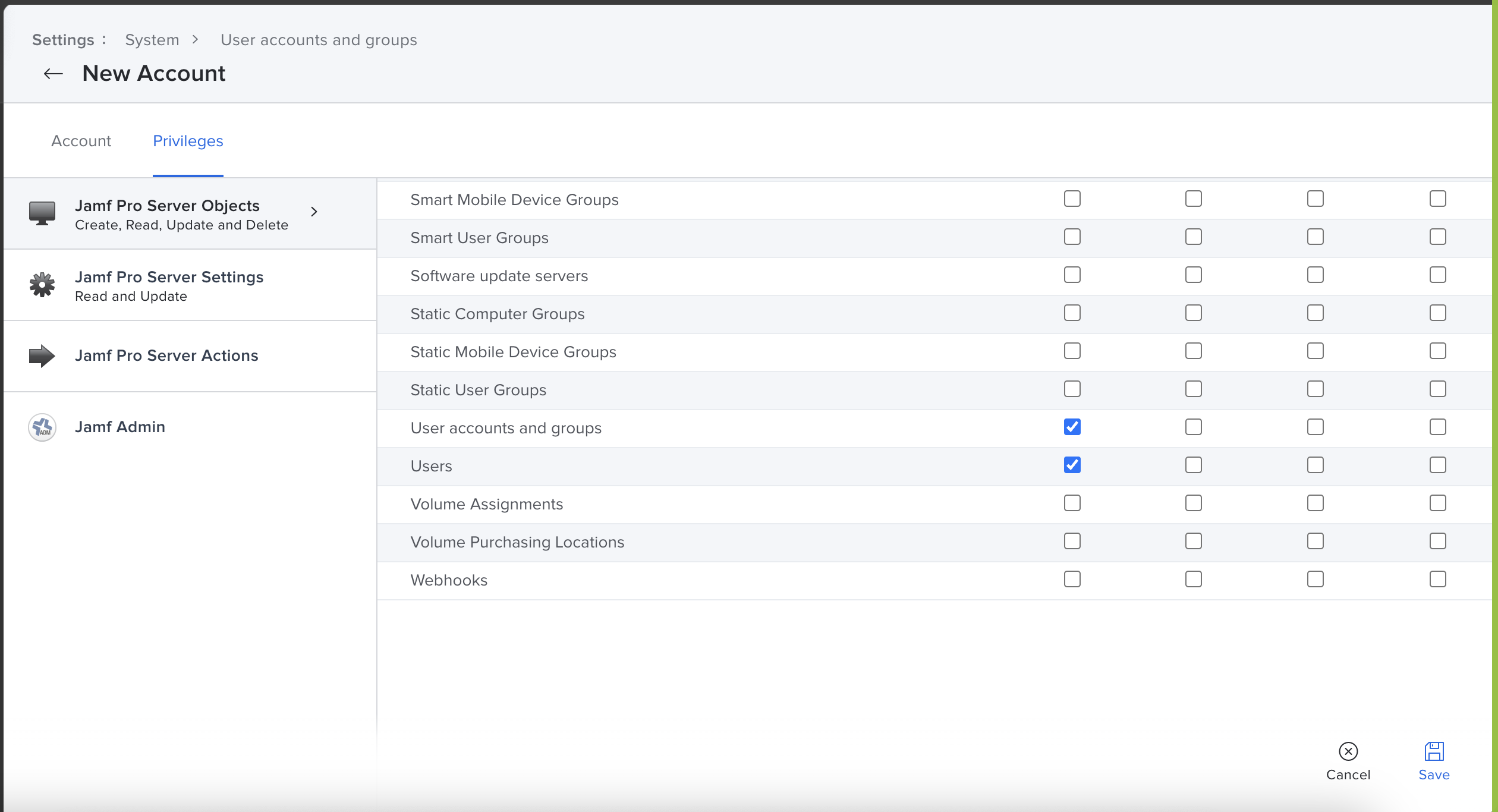Click the Save button label
Screen dimensions: 1498x812
[1434, 775]
